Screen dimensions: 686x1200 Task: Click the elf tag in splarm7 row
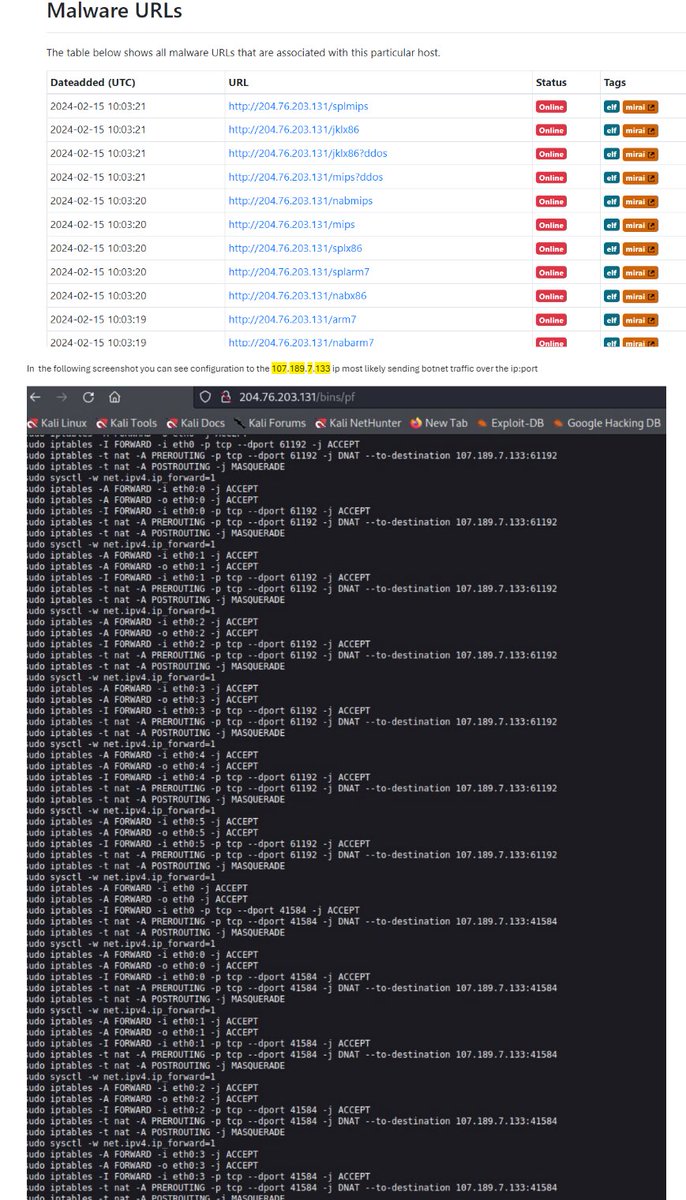point(610,272)
